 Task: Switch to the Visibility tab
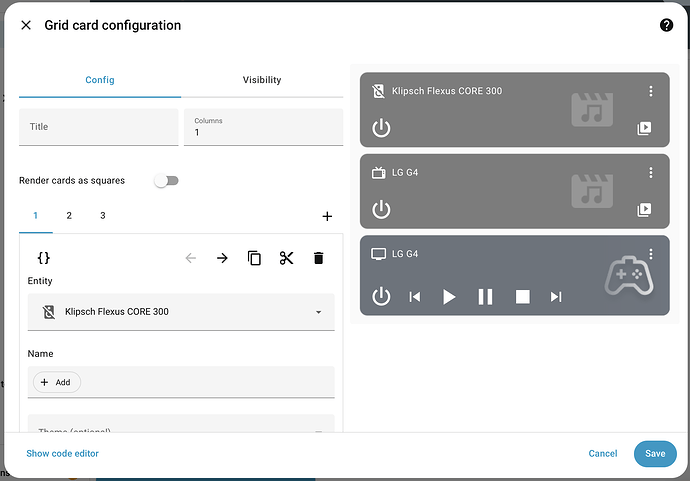point(262,80)
